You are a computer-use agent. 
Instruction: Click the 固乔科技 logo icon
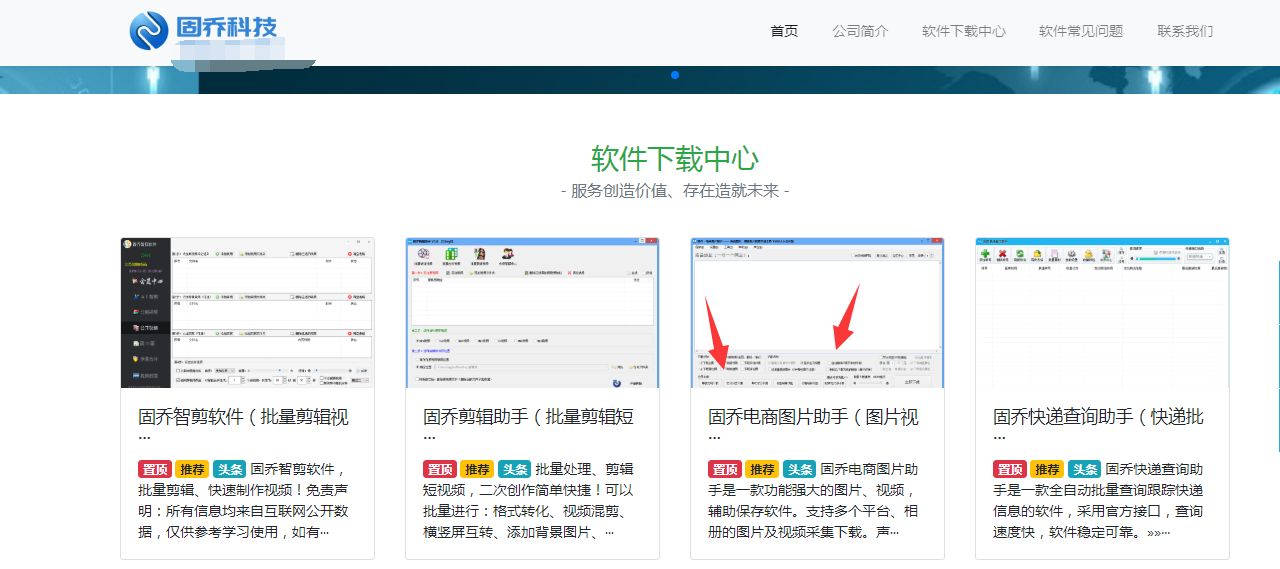coord(148,30)
